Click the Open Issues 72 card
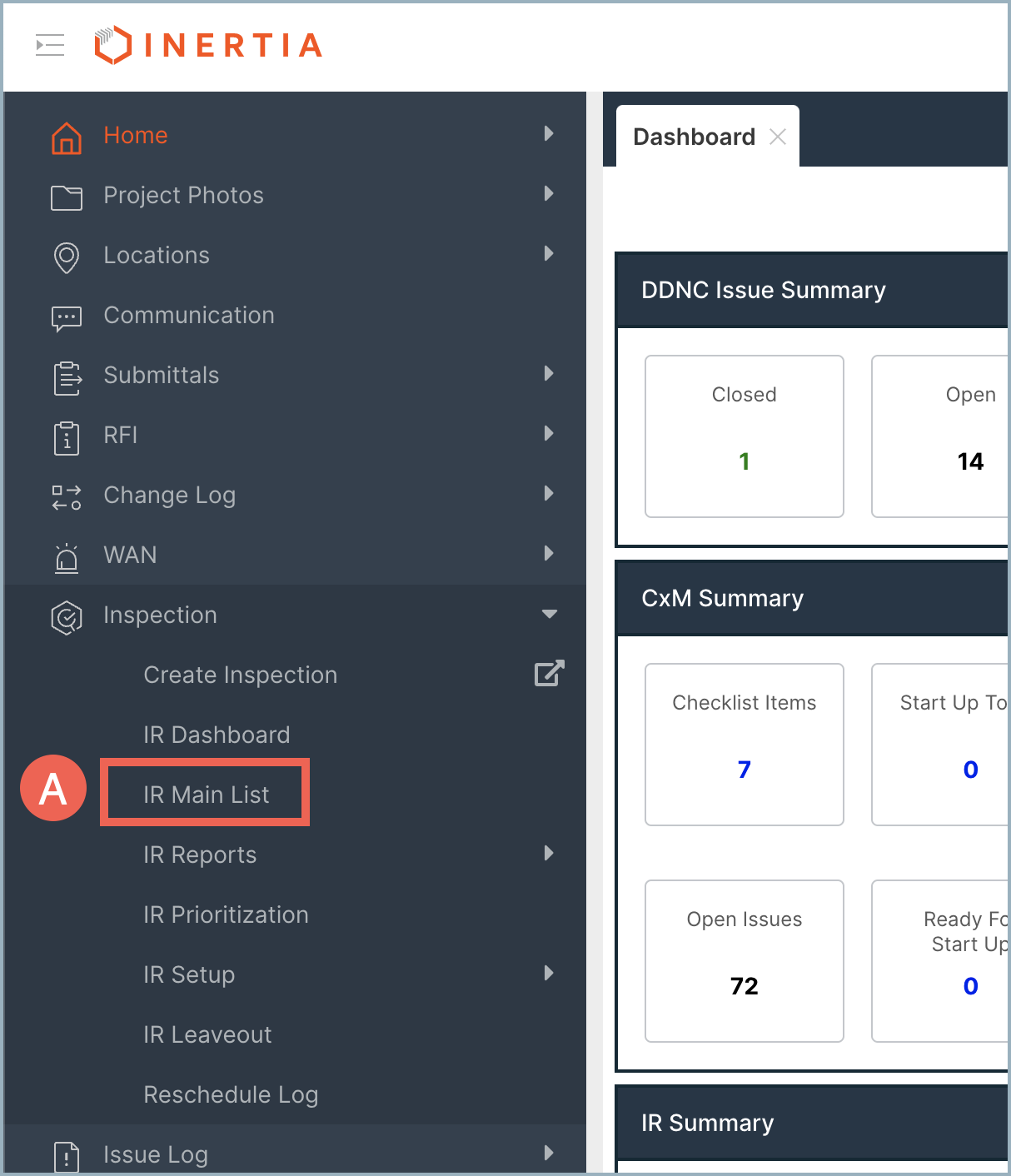Screen dimensions: 1011x1176 (x=745, y=961)
